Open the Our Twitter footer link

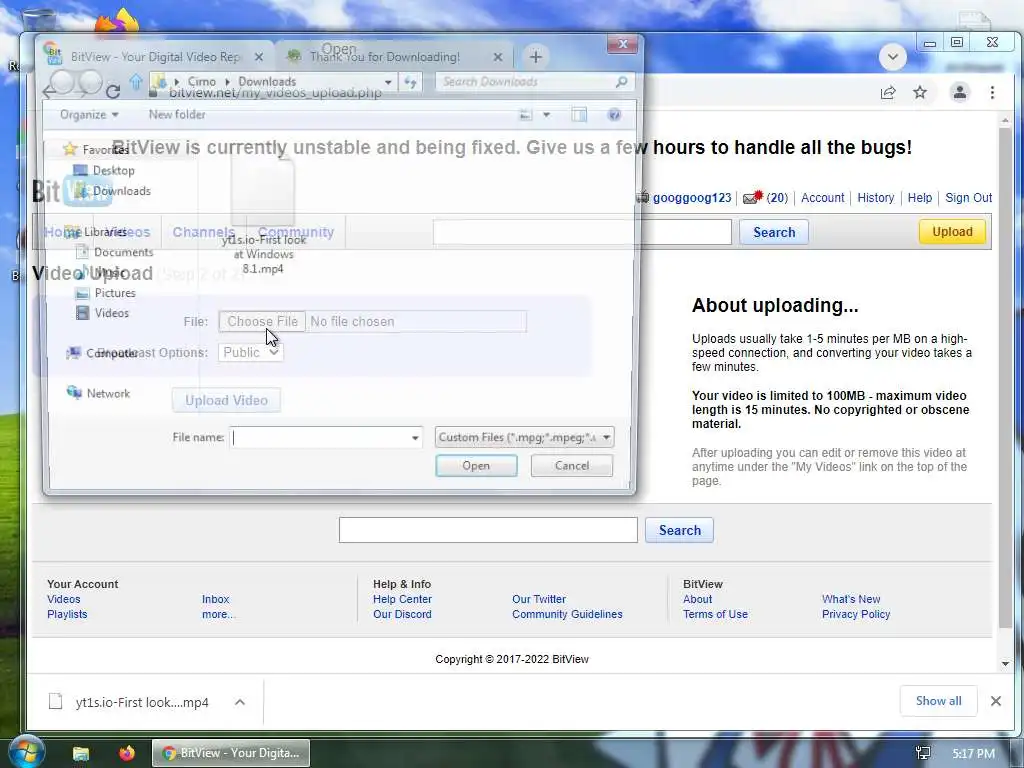pyautogui.click(x=539, y=599)
